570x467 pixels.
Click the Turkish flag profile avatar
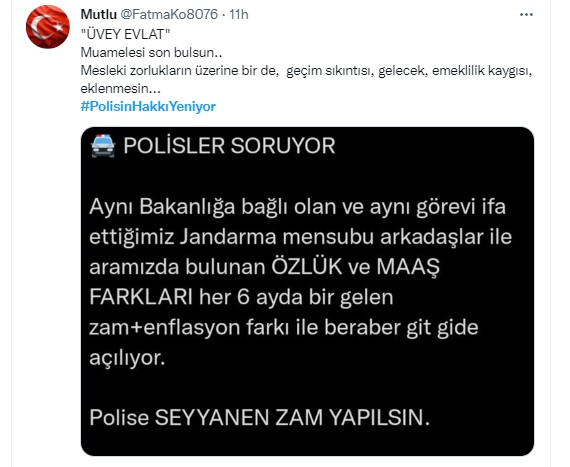coord(48,27)
